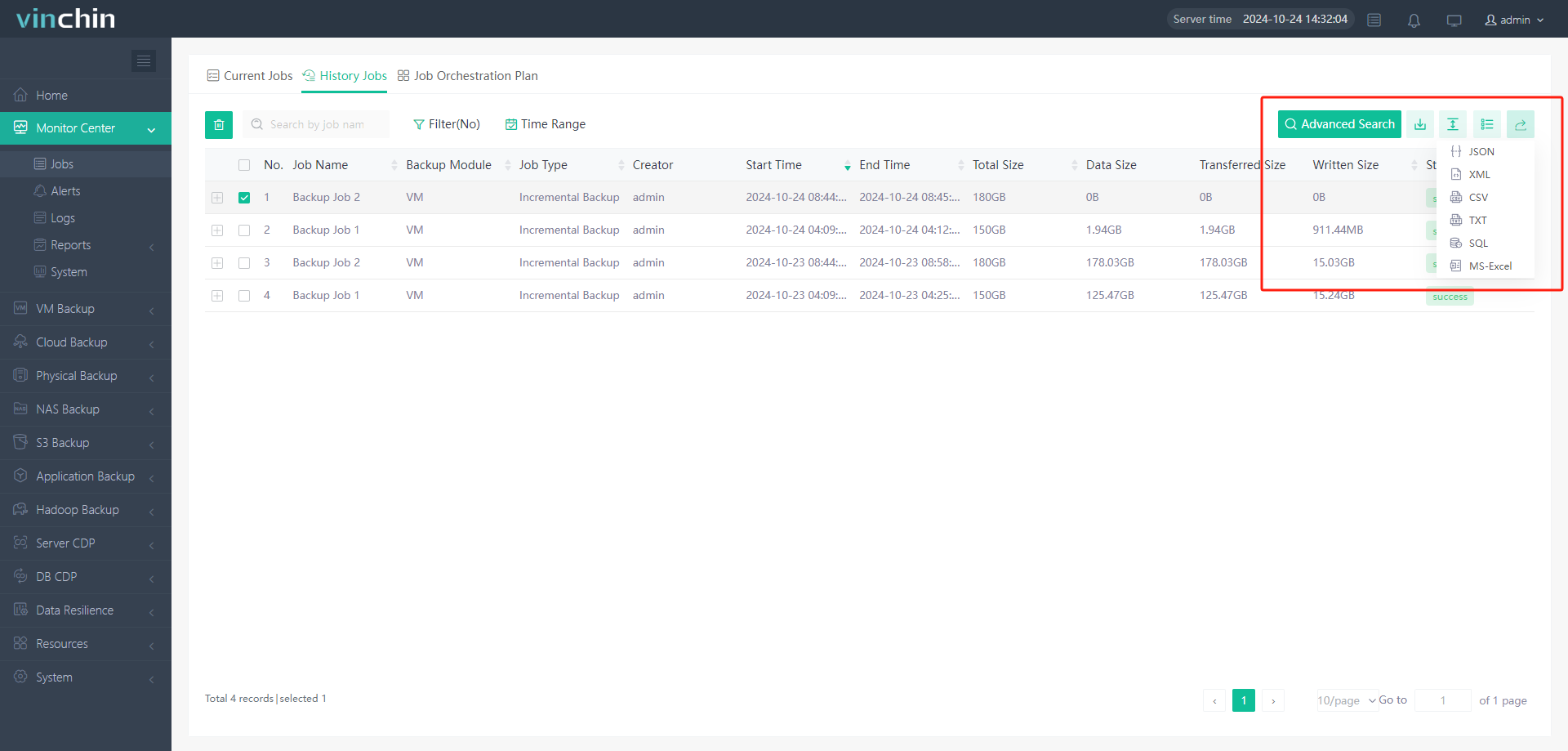Choose CSV from the export menu
Screen dimensions: 1568x751
click(x=1477, y=198)
